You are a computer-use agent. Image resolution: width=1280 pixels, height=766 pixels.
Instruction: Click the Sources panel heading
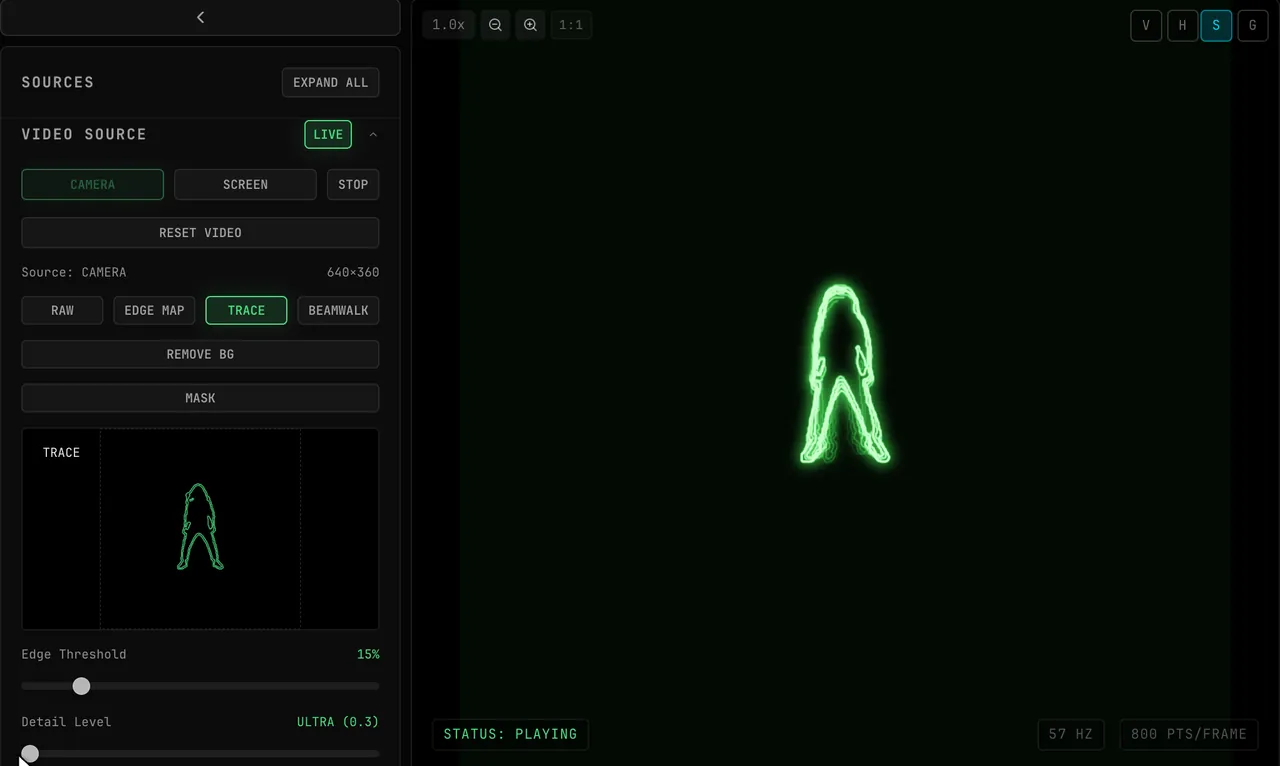tap(58, 82)
